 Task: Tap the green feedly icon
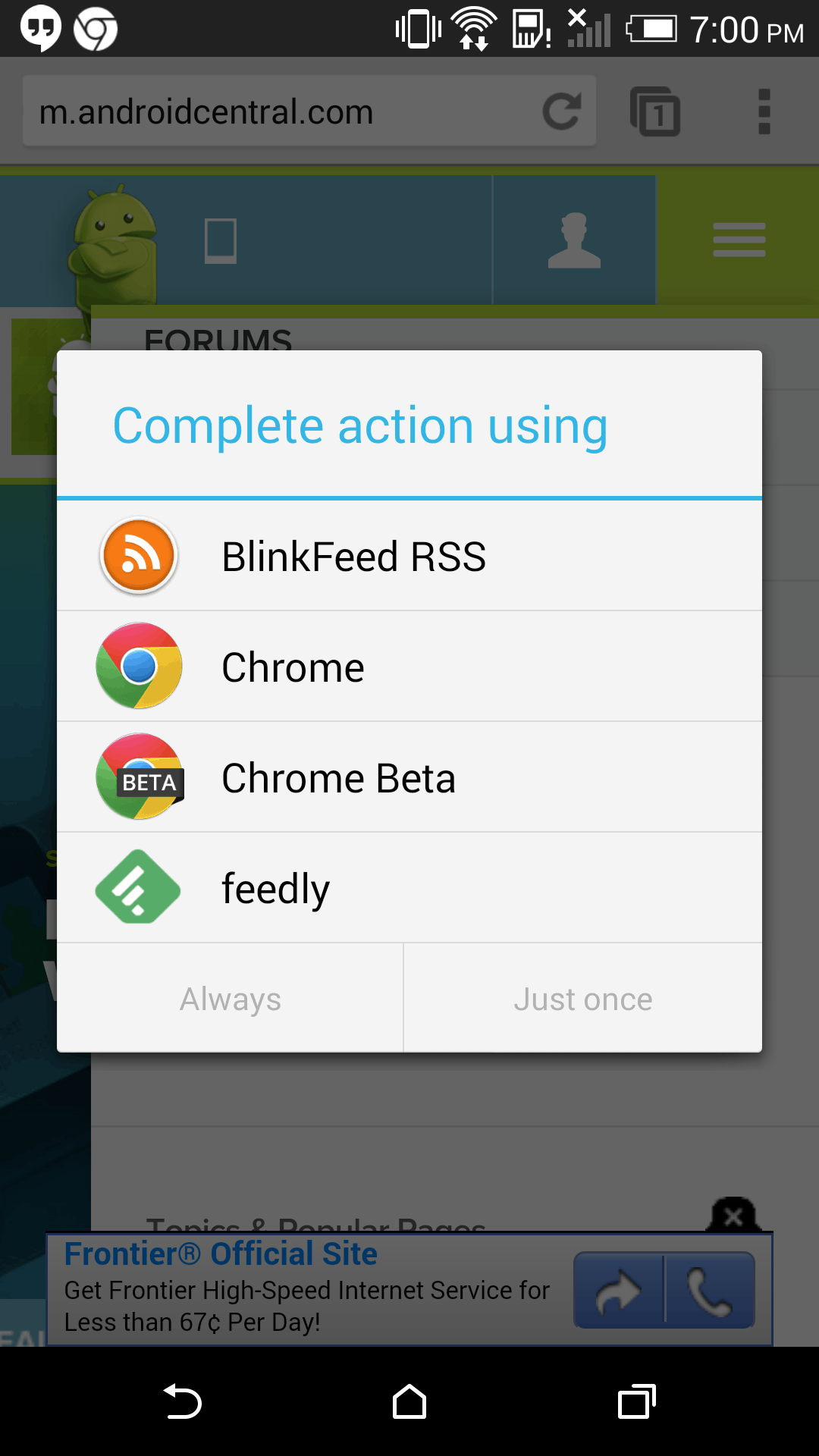coord(139,887)
